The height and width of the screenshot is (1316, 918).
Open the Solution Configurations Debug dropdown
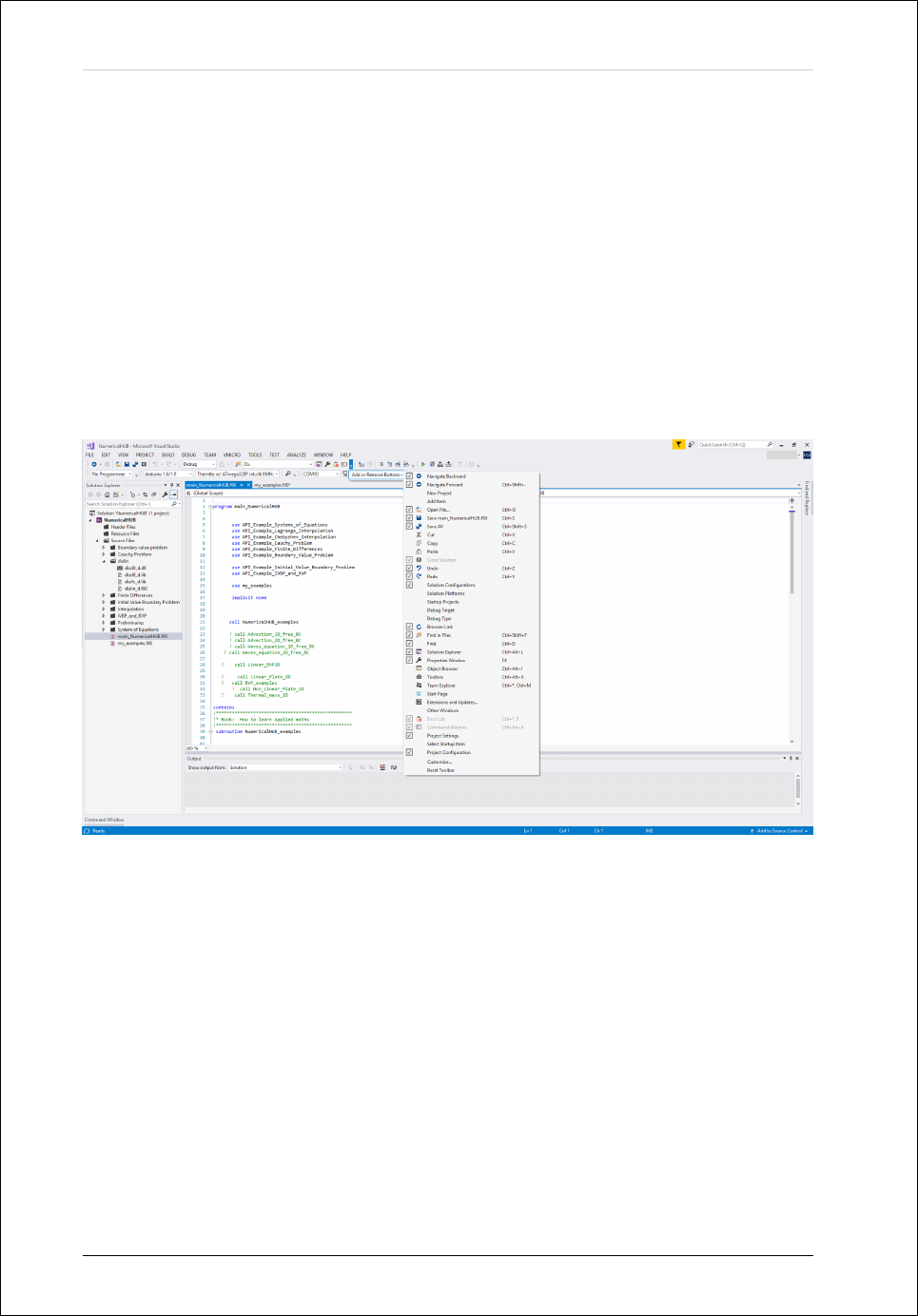199,464
